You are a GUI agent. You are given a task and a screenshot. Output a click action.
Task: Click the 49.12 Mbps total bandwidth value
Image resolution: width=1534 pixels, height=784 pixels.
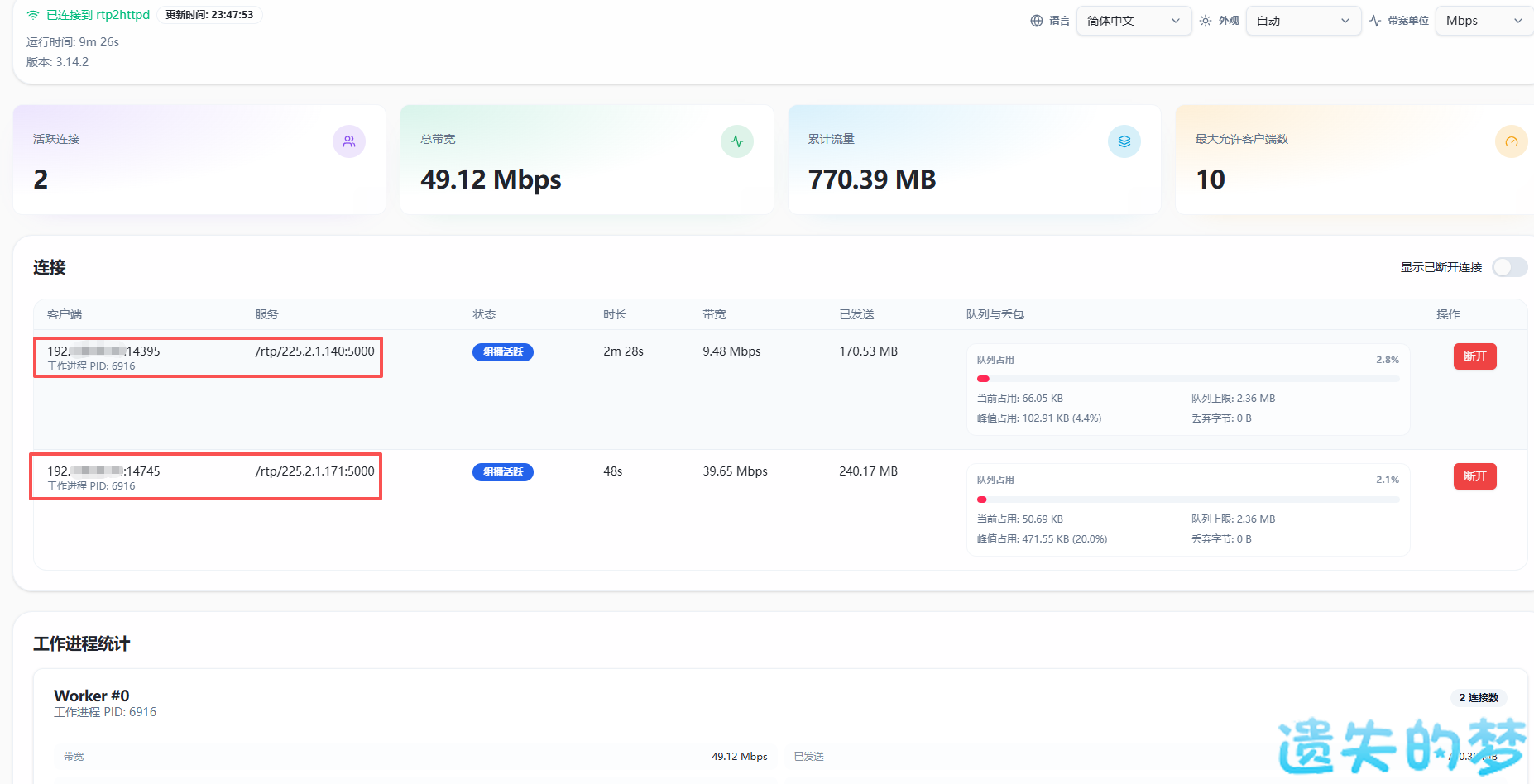491,179
